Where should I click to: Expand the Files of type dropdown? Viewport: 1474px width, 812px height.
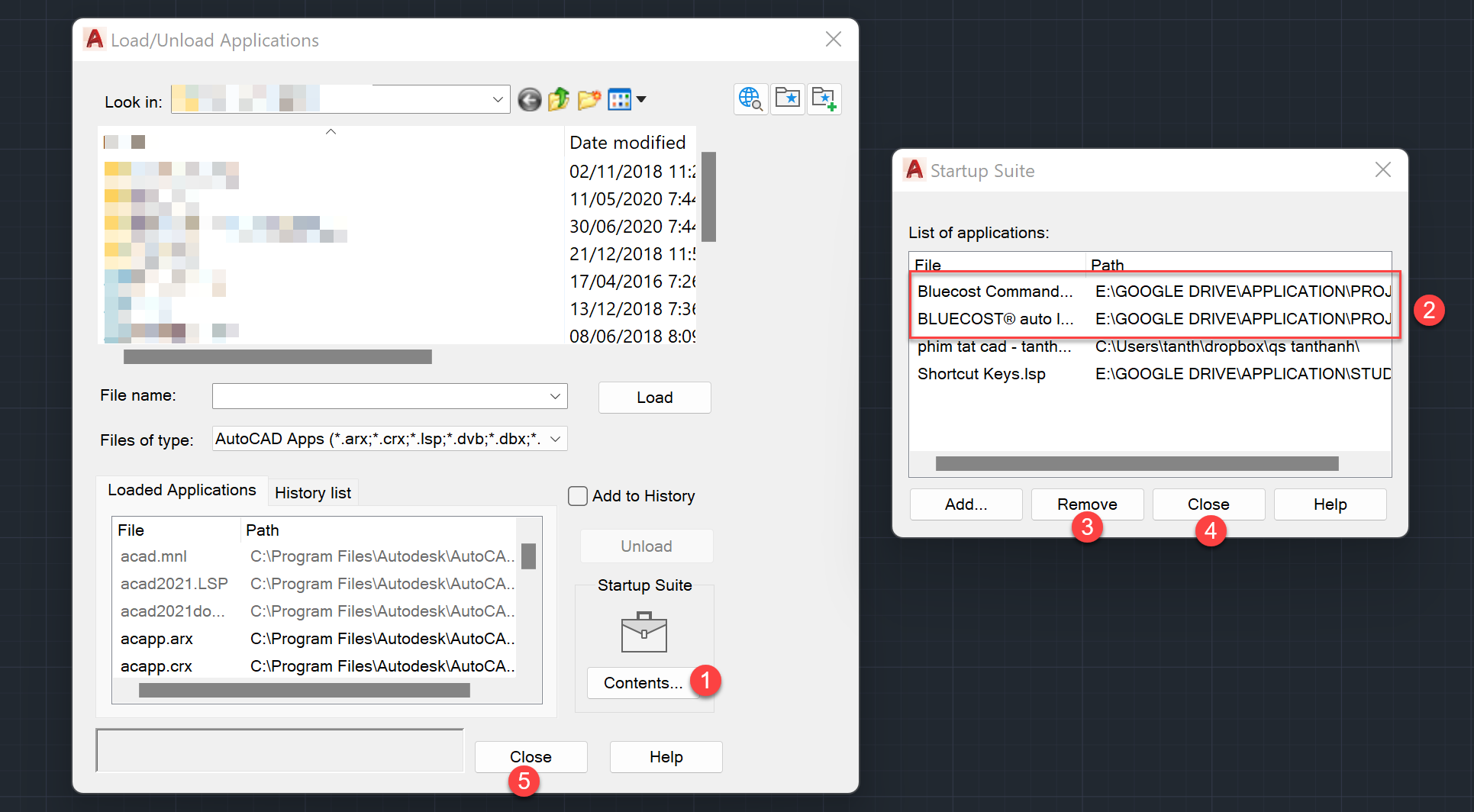(x=555, y=439)
